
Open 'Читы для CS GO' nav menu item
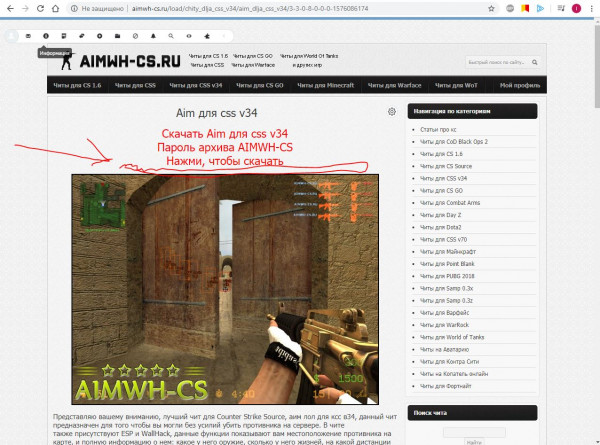point(259,85)
